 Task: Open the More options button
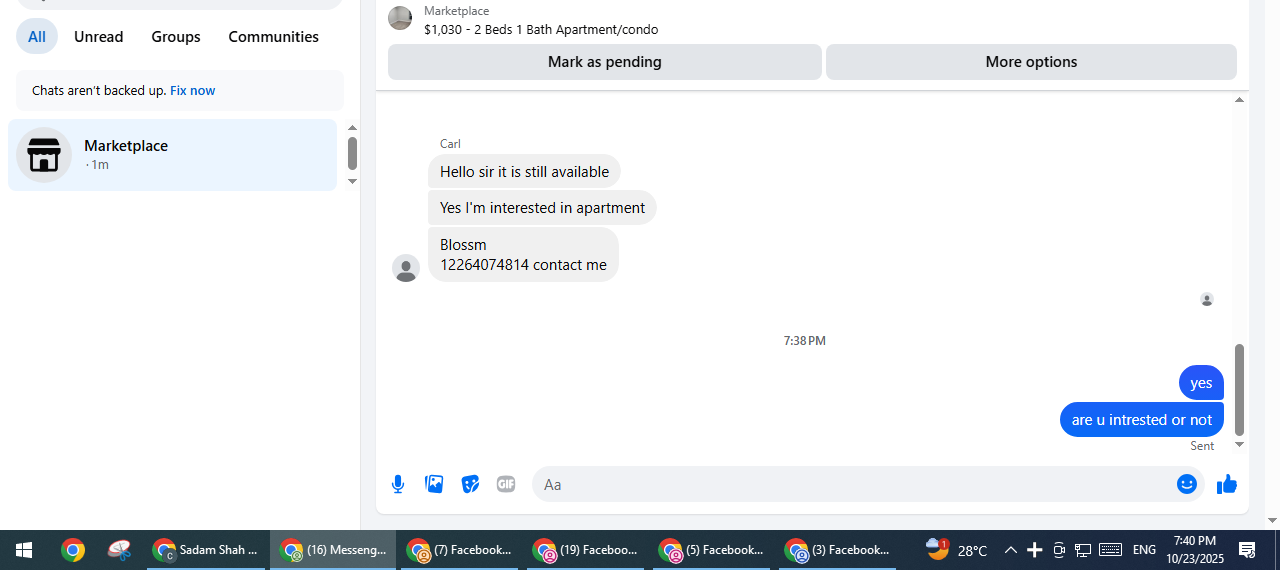point(1031,62)
